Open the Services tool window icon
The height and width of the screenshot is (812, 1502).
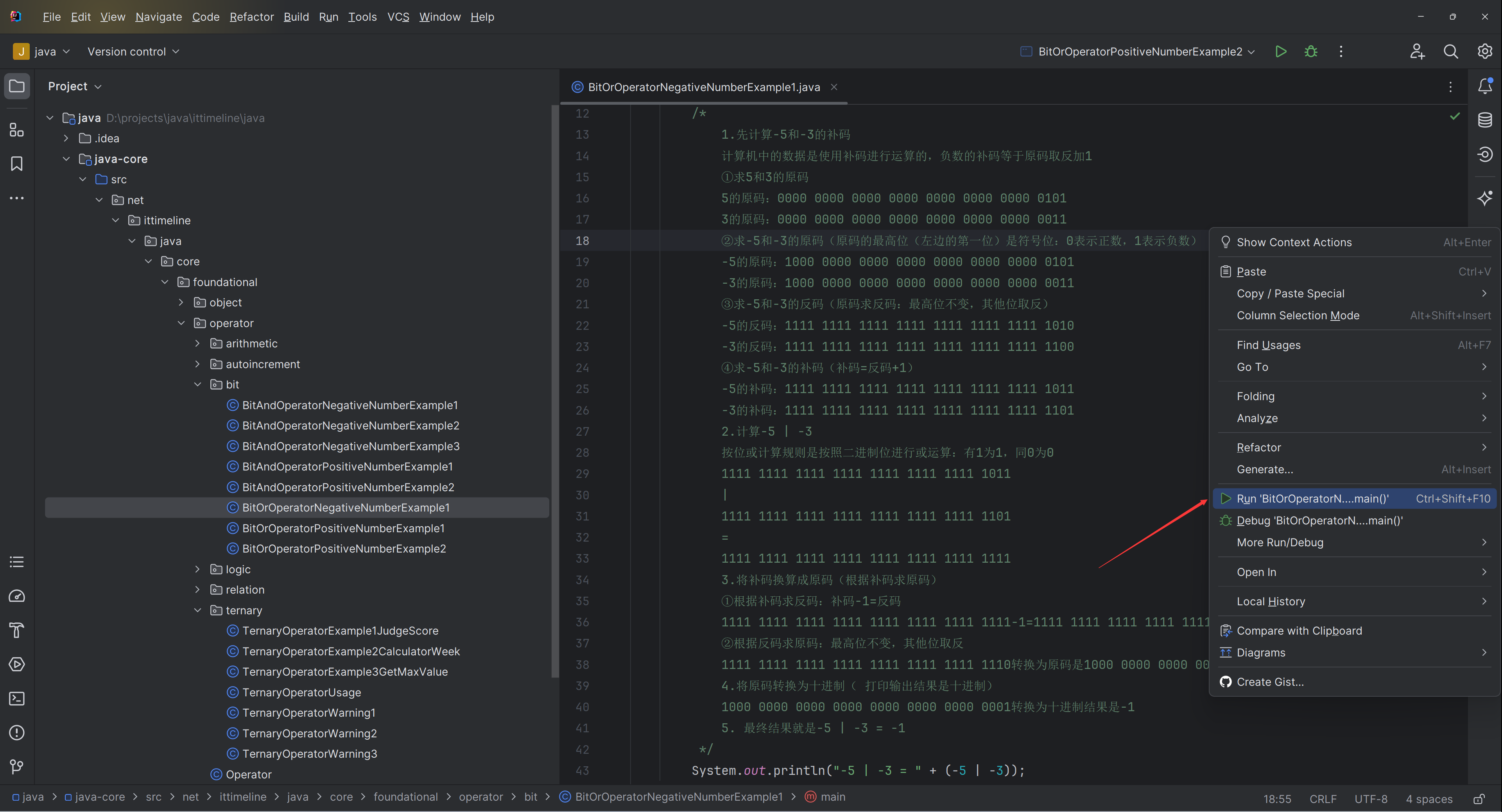click(x=17, y=664)
